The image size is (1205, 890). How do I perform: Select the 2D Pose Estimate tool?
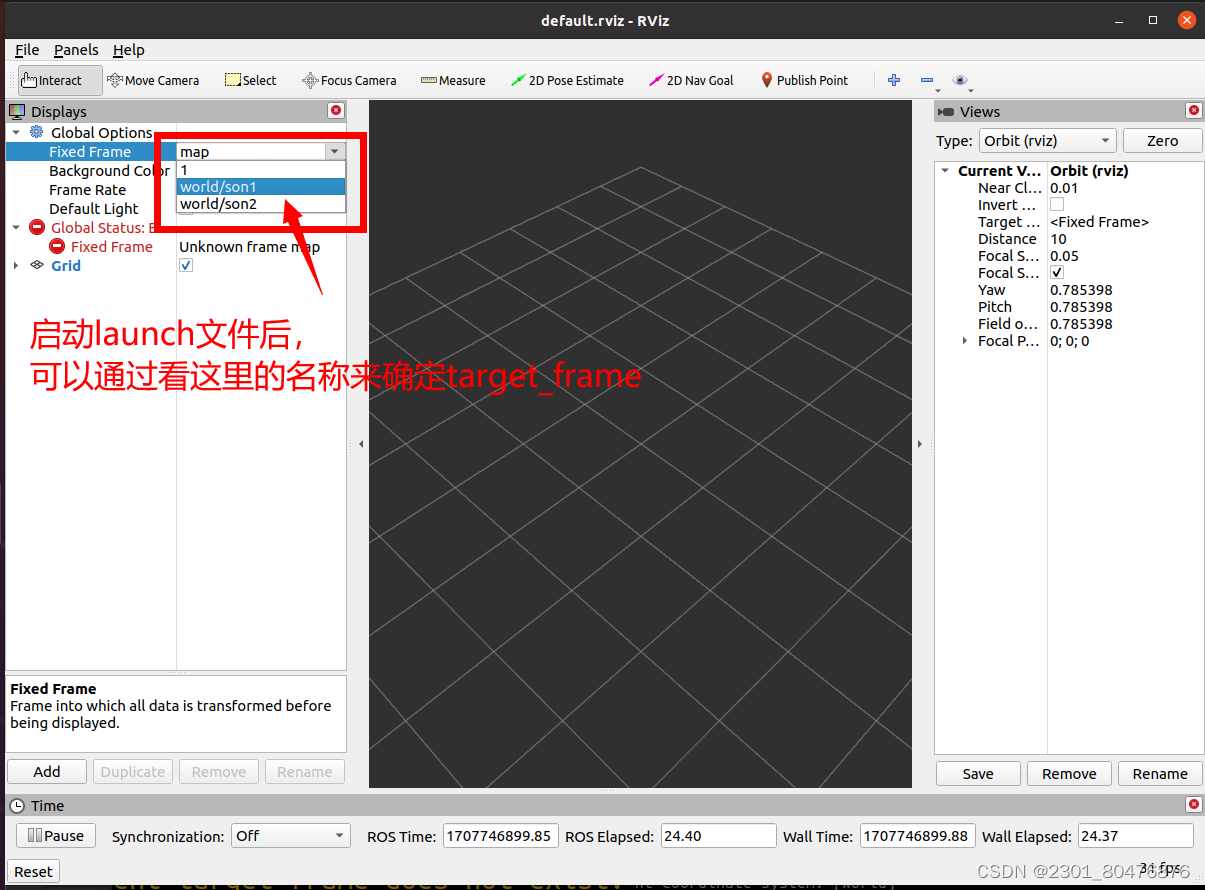(567, 80)
